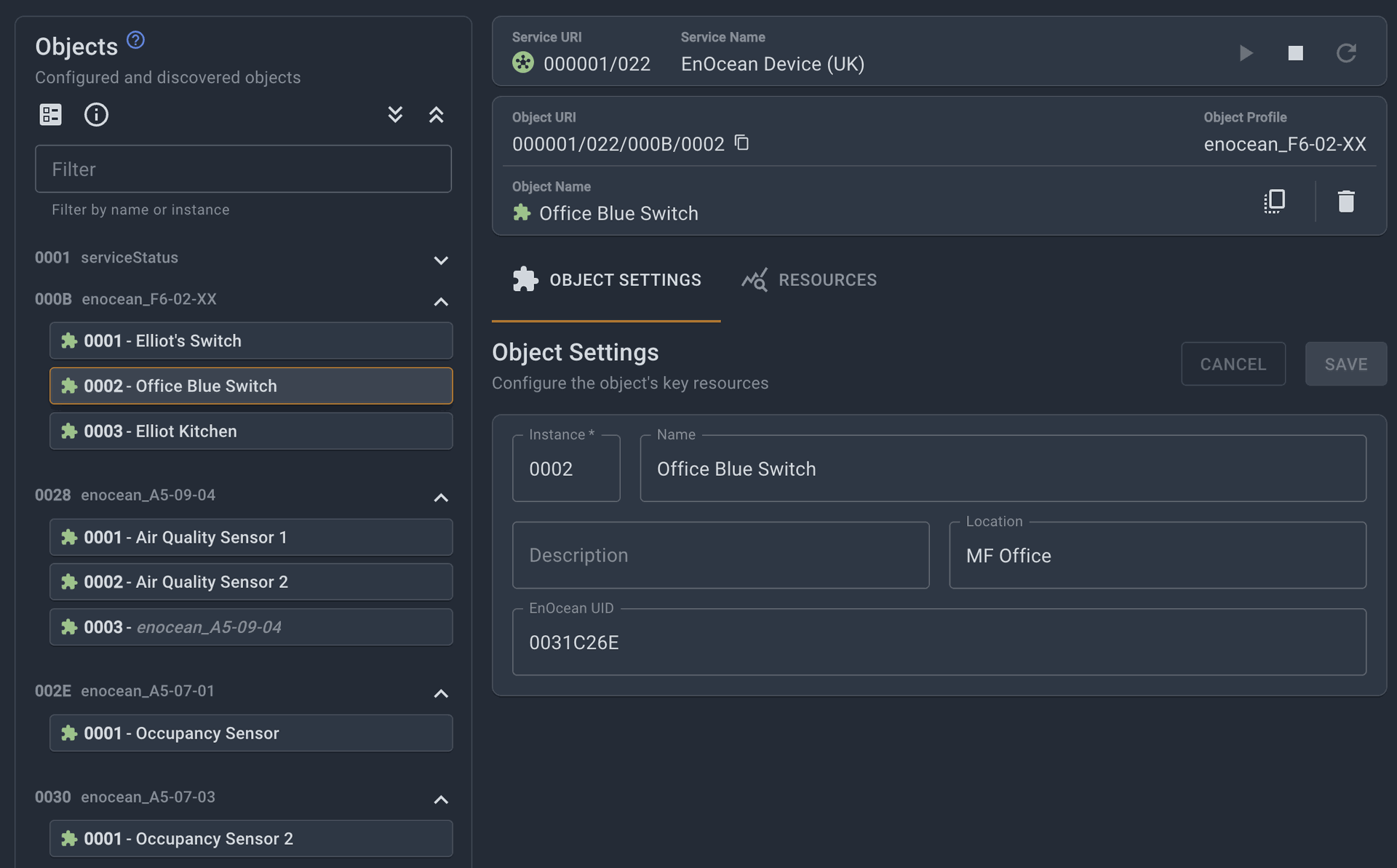
Task: Open the object list view icon
Action: [50, 114]
